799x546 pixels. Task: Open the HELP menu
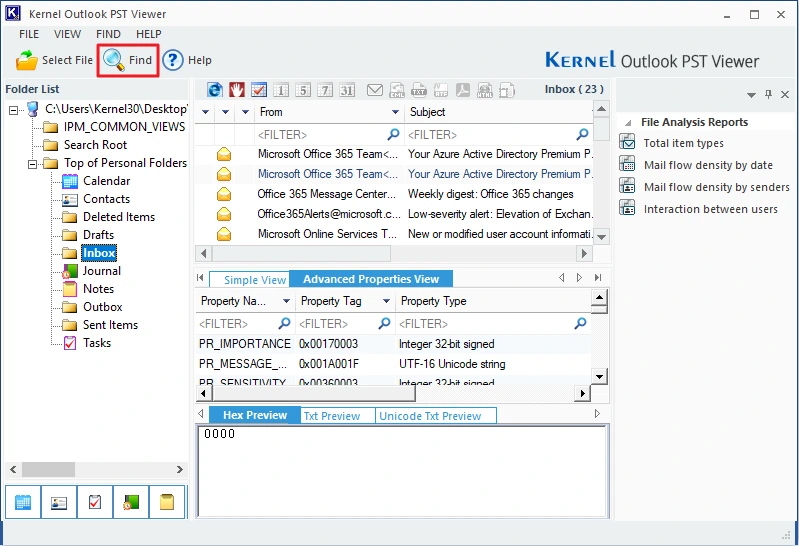click(149, 34)
